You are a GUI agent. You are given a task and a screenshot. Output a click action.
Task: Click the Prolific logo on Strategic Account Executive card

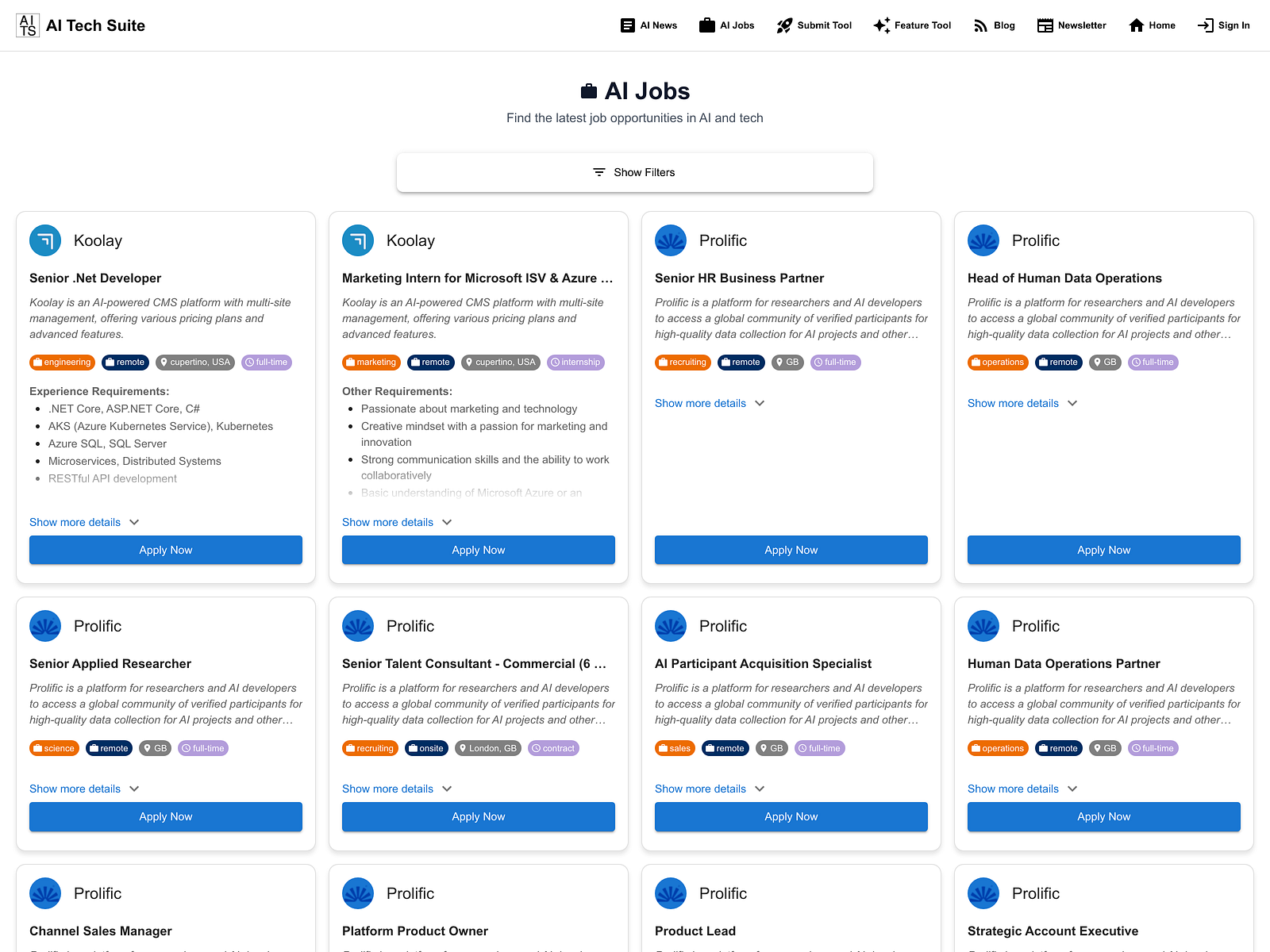(x=983, y=893)
